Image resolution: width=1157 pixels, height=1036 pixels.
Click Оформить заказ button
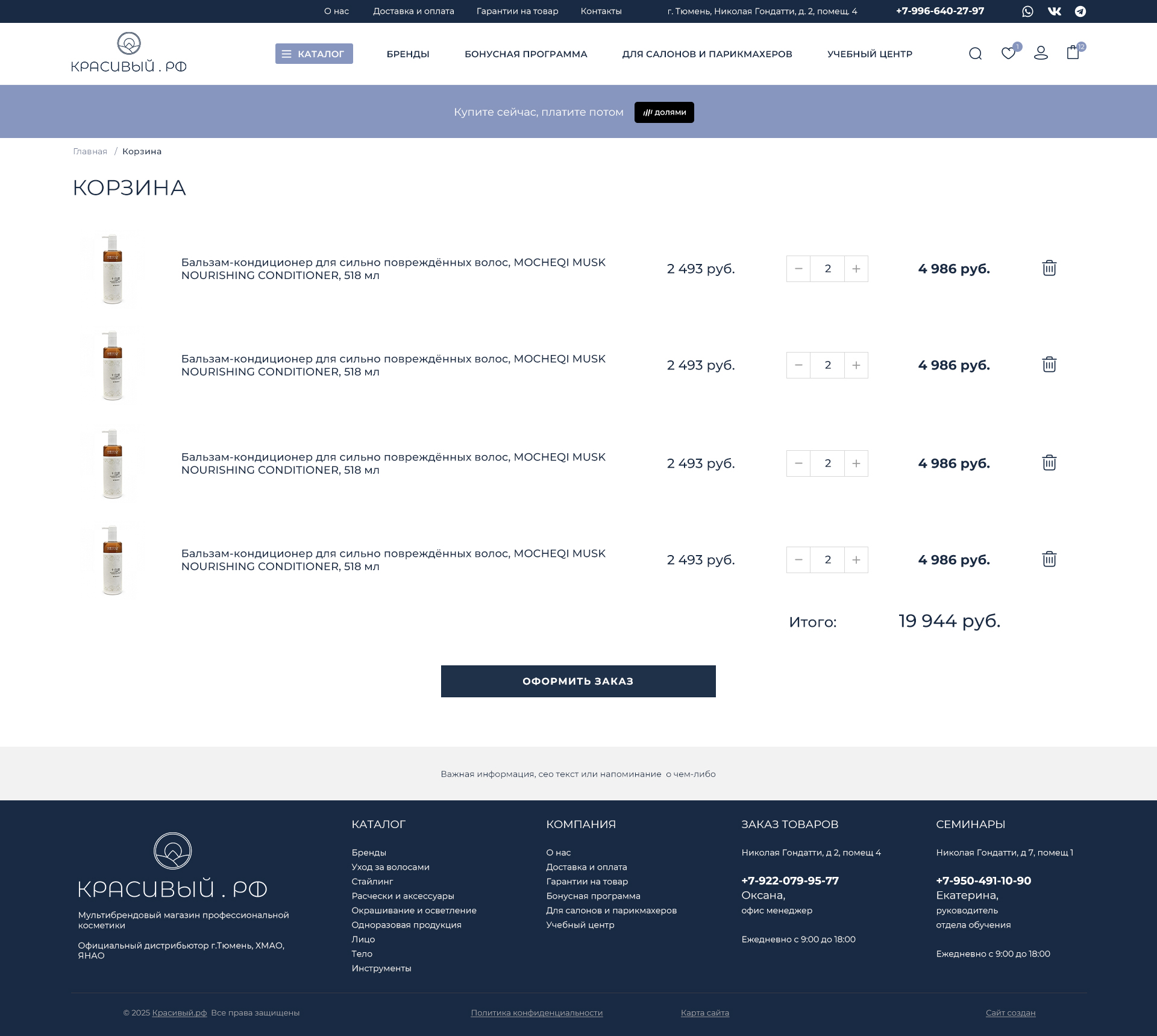click(x=578, y=681)
